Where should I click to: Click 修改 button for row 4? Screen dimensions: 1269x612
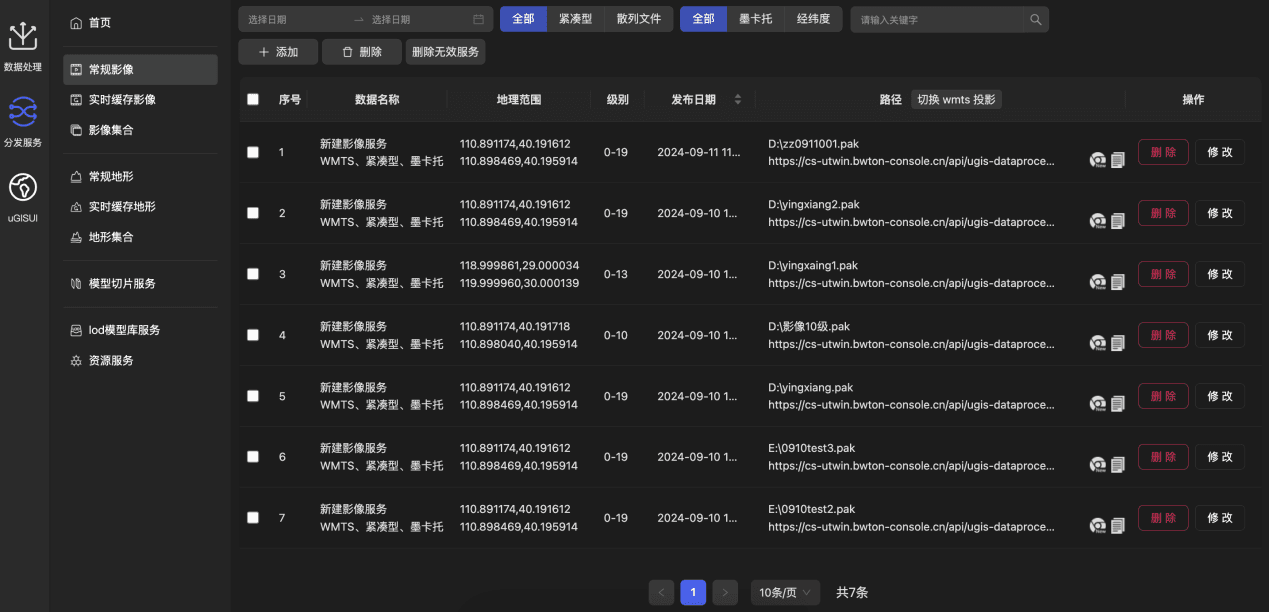1219,335
